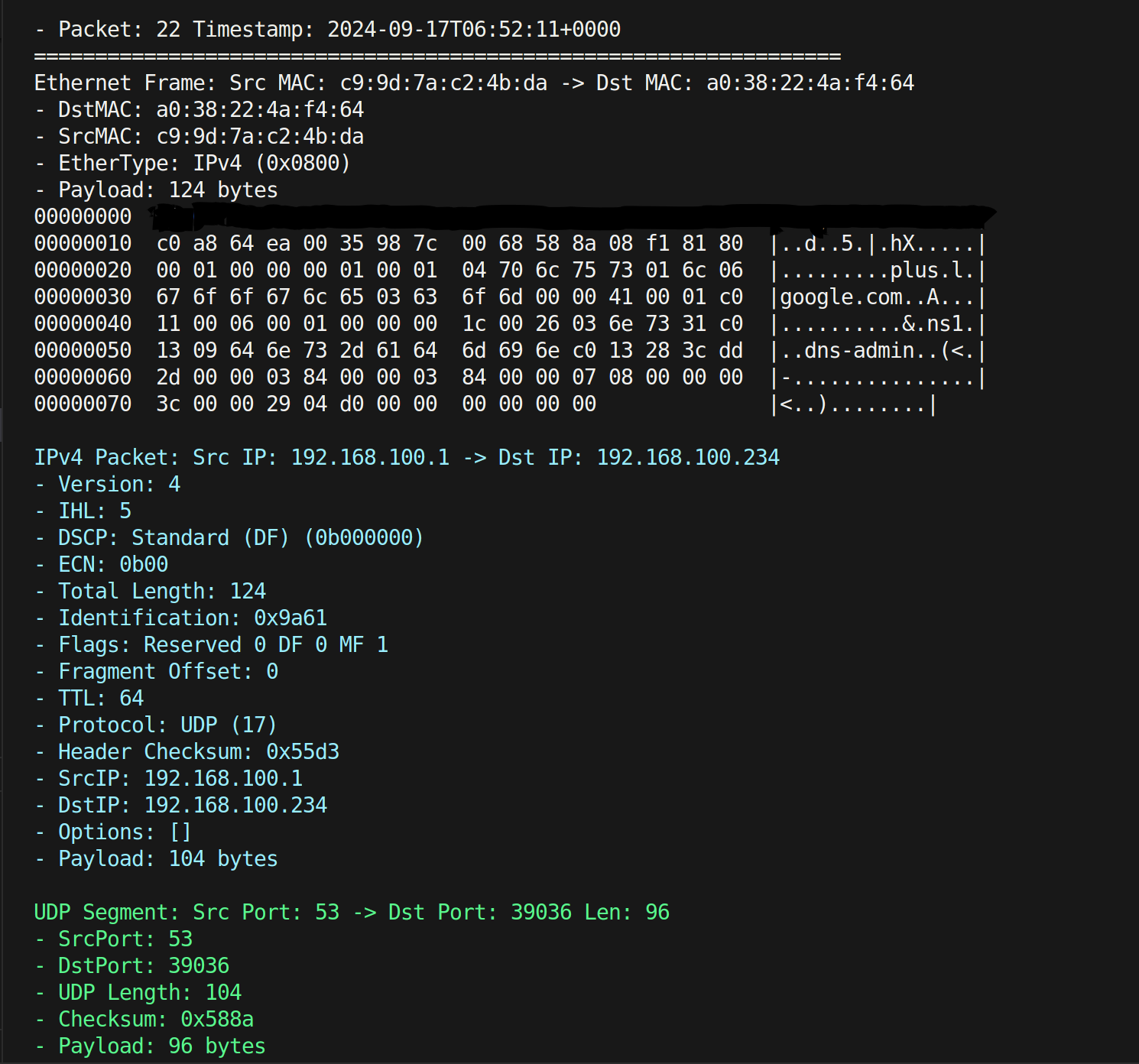Select the Ethernet Frame header line
This screenshot has width=1139, height=1064.
[474, 83]
